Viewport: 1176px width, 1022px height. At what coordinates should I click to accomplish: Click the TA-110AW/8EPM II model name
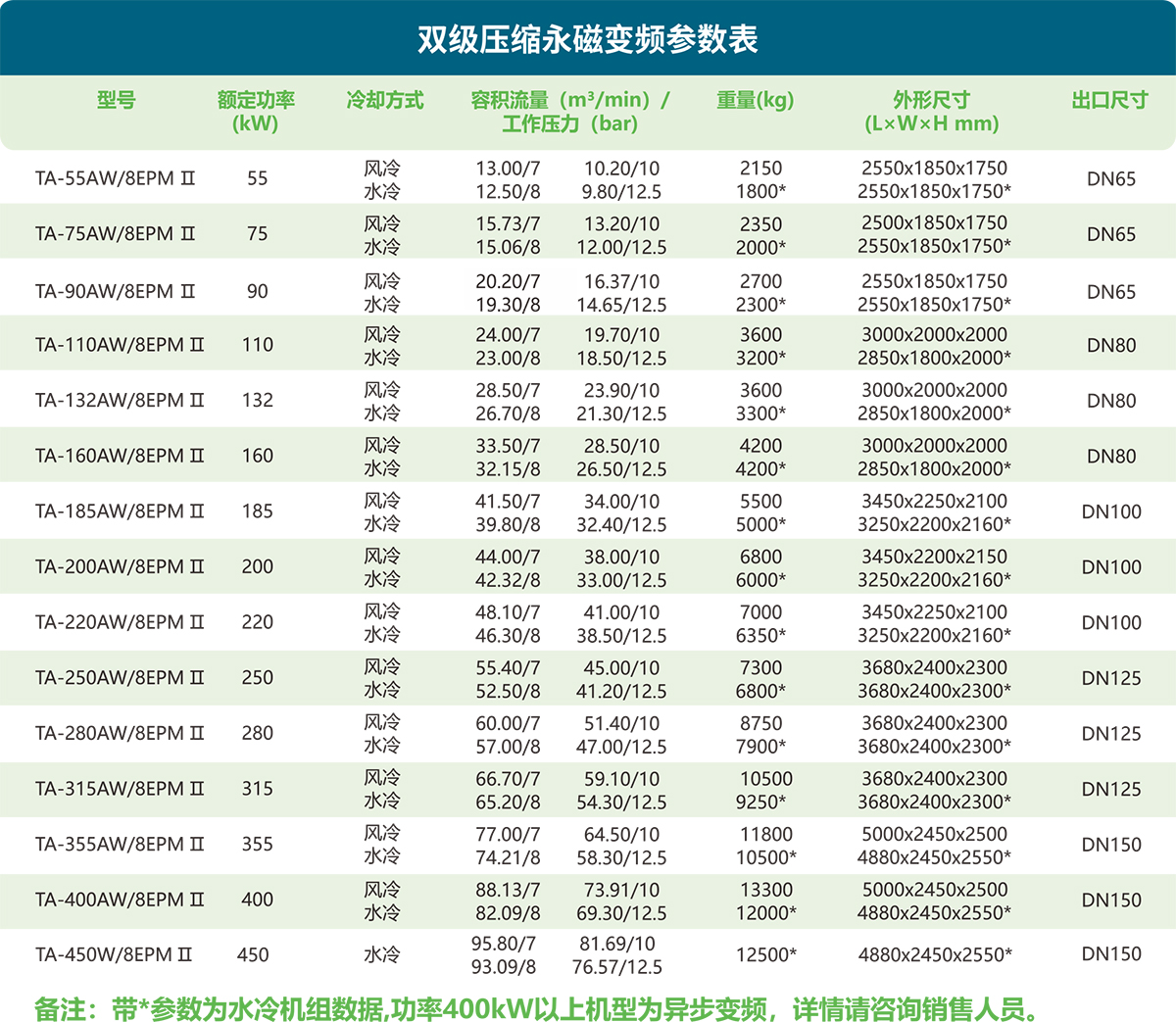pyautogui.click(x=120, y=345)
